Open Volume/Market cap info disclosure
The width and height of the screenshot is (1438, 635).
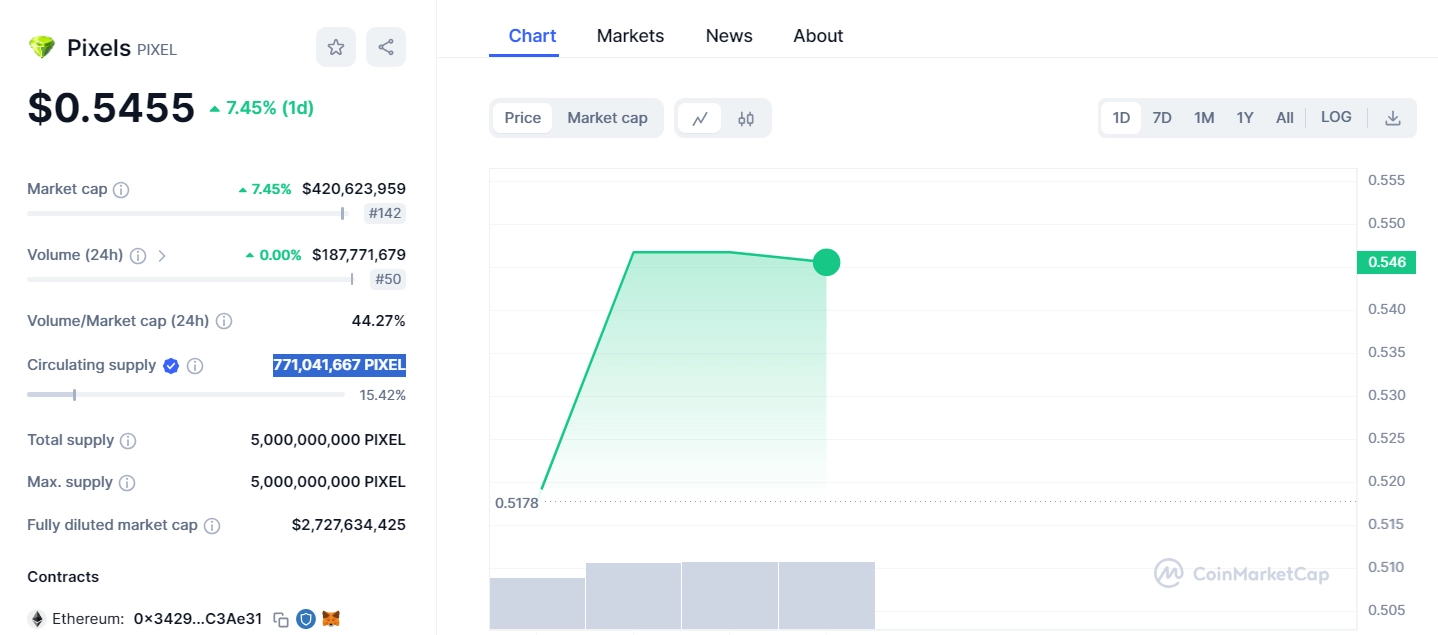pyautogui.click(x=223, y=320)
